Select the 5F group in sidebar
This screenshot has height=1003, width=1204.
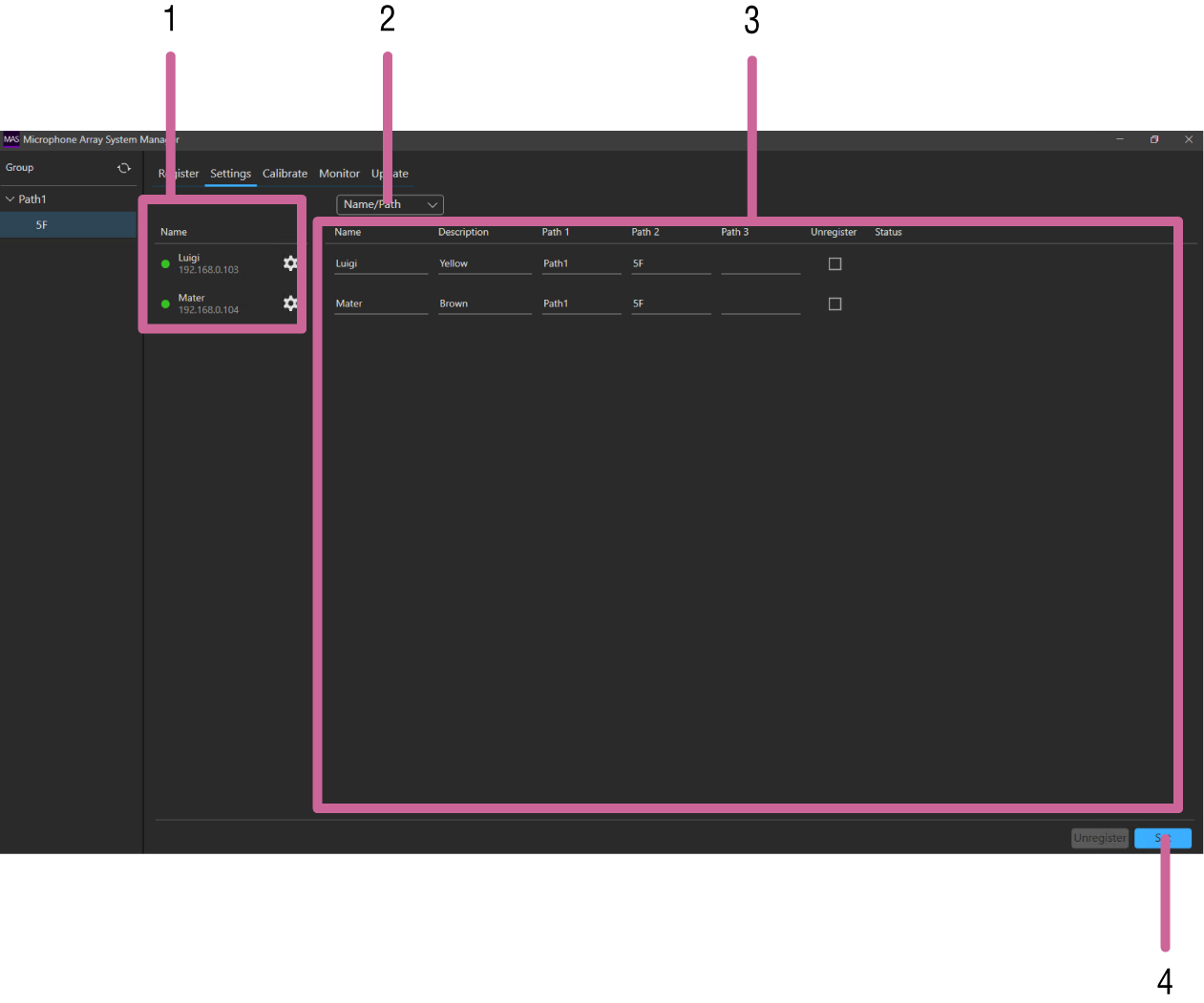point(41,225)
